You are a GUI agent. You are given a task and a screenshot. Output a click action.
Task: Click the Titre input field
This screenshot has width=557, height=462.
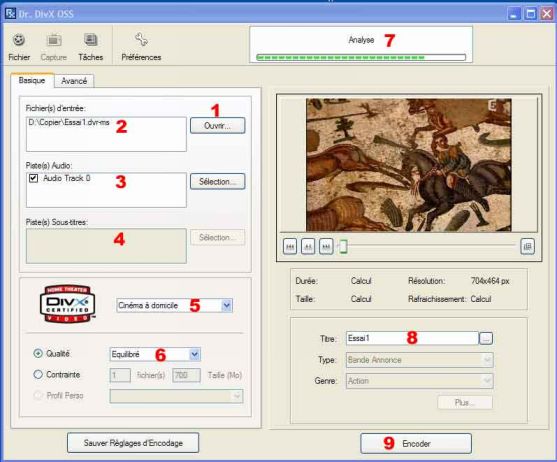point(412,338)
